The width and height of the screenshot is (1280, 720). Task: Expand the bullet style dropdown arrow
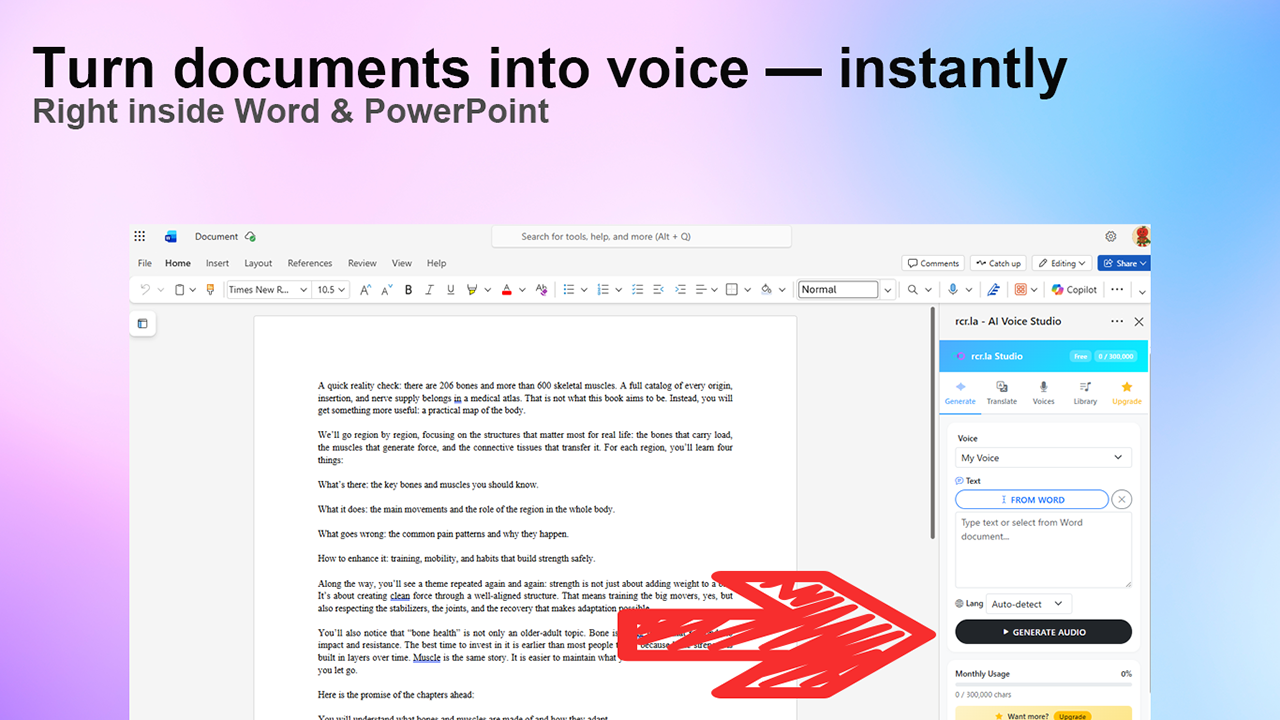point(583,290)
